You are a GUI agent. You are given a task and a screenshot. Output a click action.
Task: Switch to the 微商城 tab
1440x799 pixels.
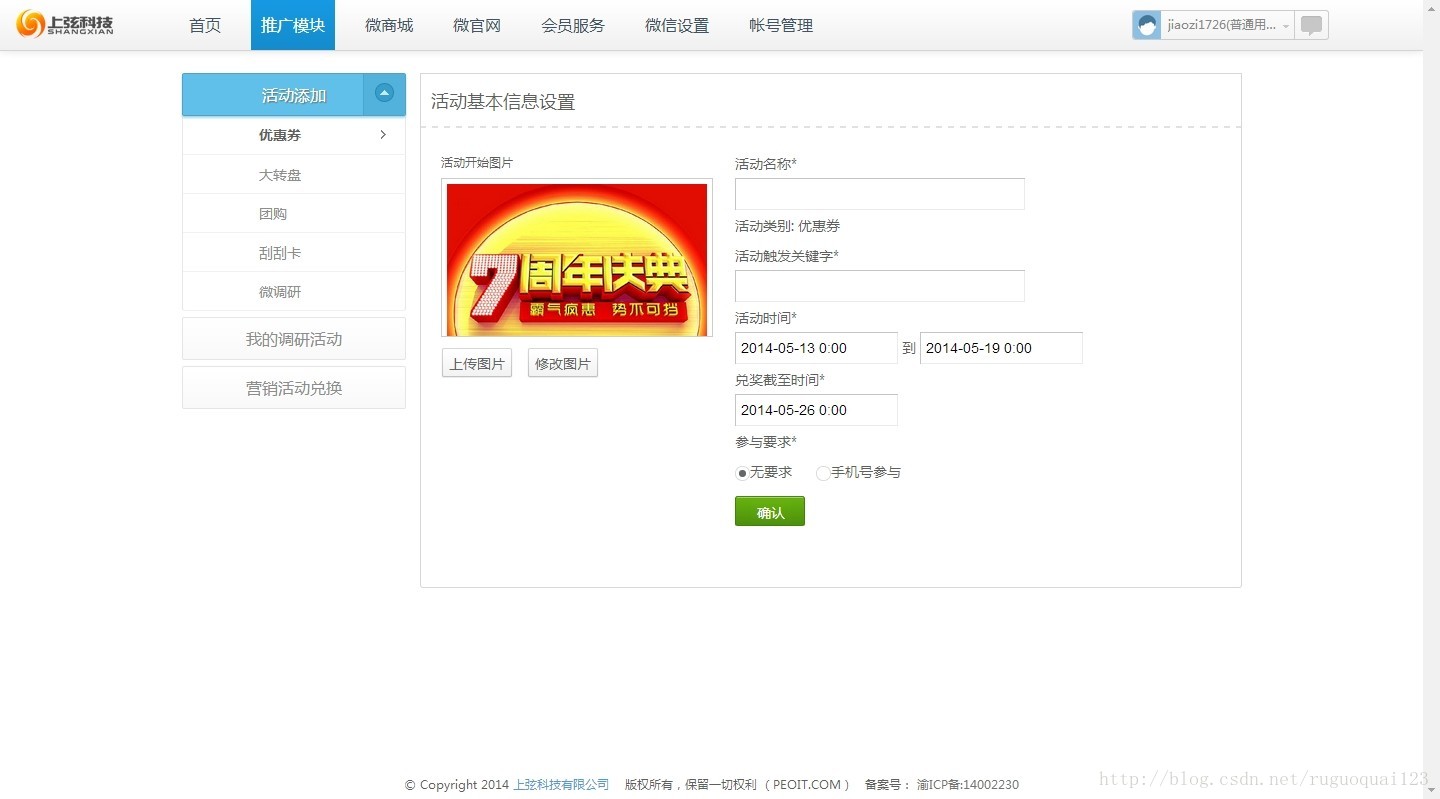point(389,25)
